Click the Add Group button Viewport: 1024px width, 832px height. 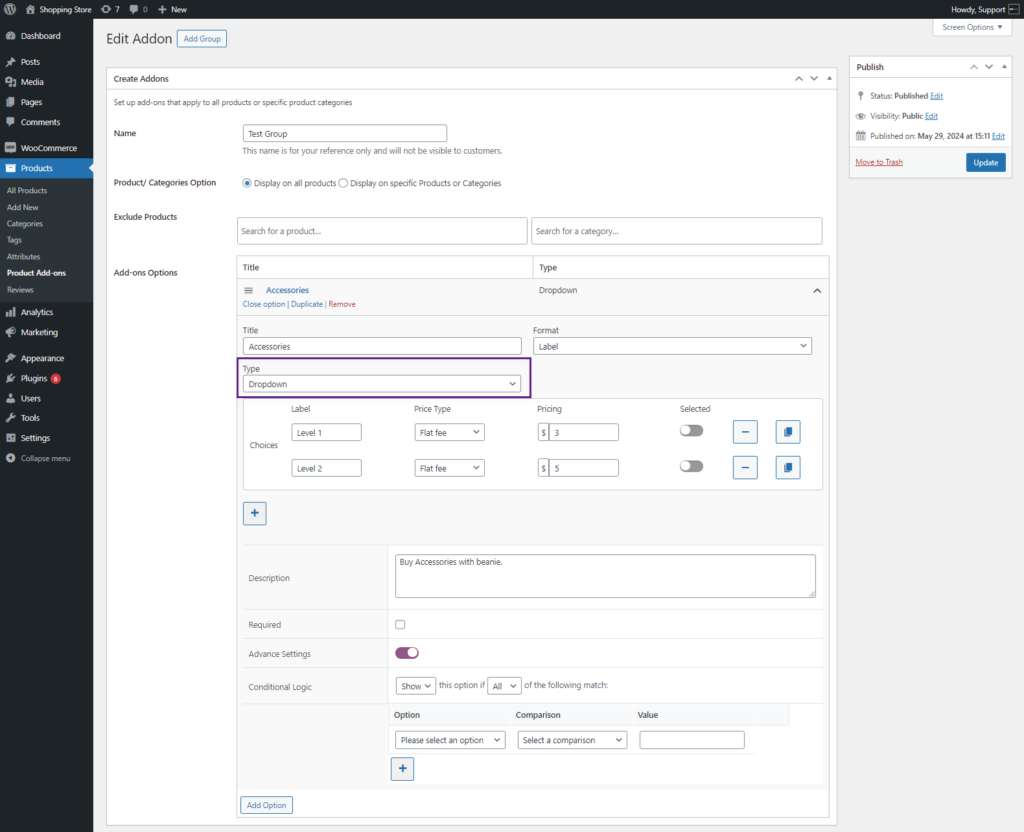coord(202,39)
